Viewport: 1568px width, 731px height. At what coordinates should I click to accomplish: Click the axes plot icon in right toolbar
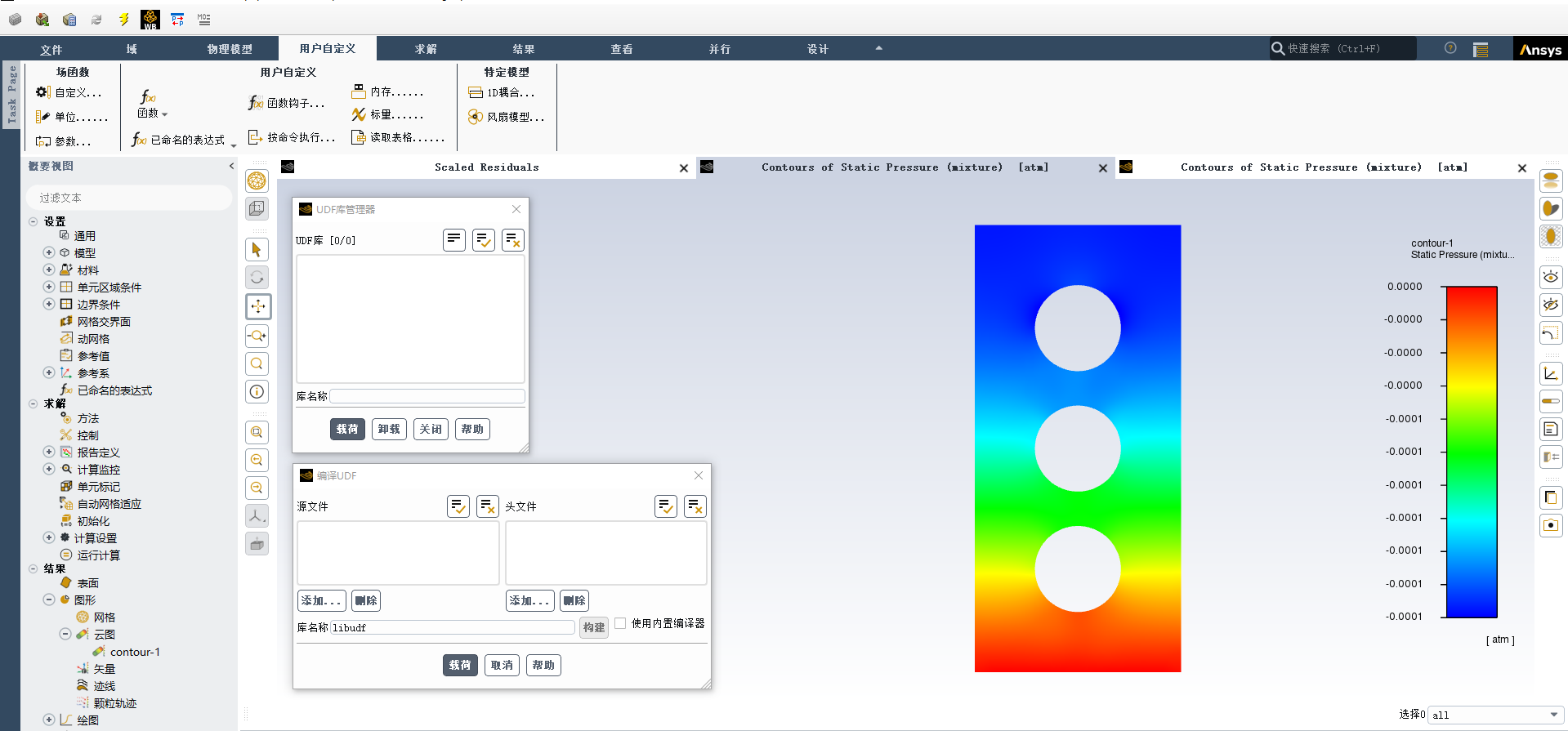click(1551, 373)
